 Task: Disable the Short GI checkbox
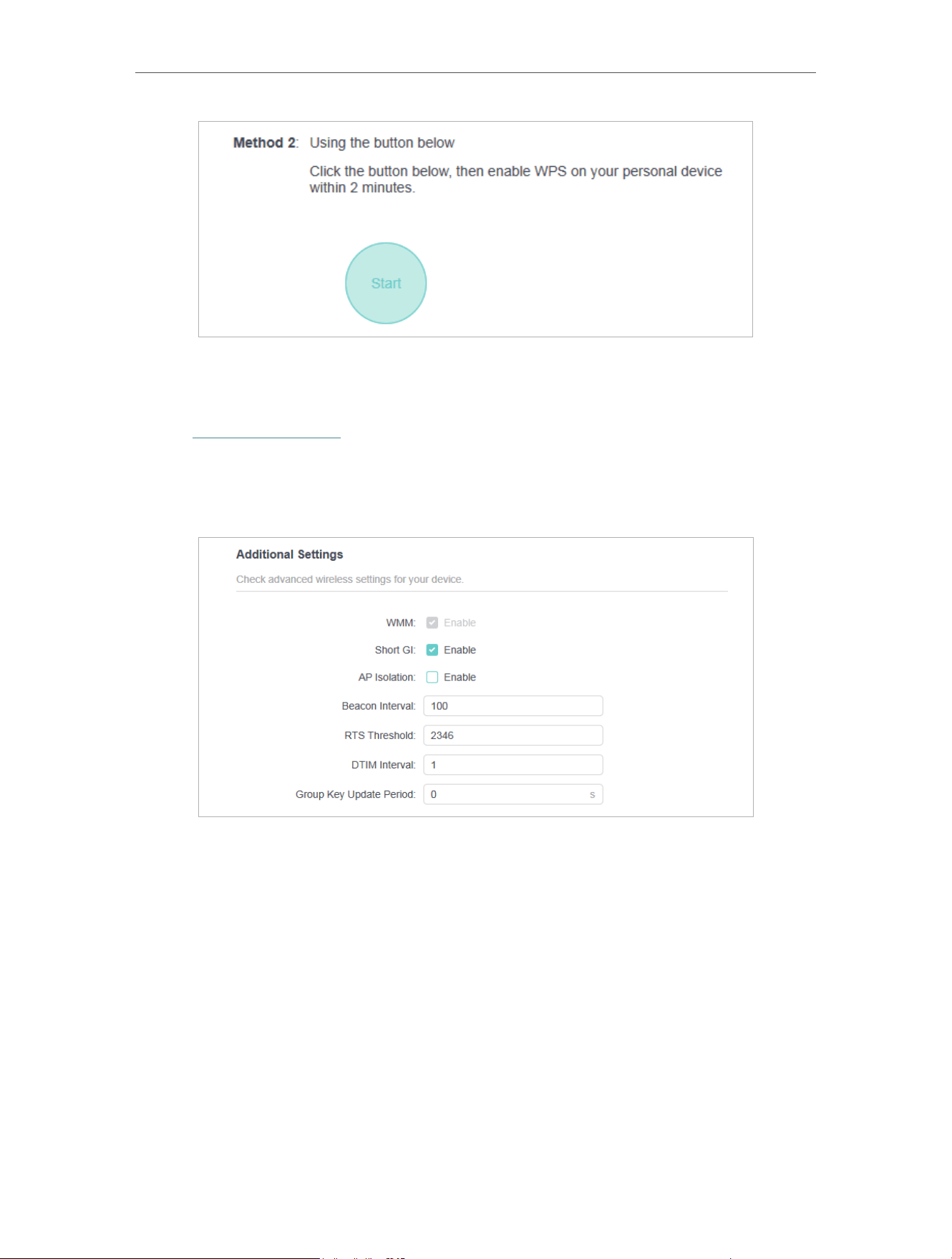[432, 650]
